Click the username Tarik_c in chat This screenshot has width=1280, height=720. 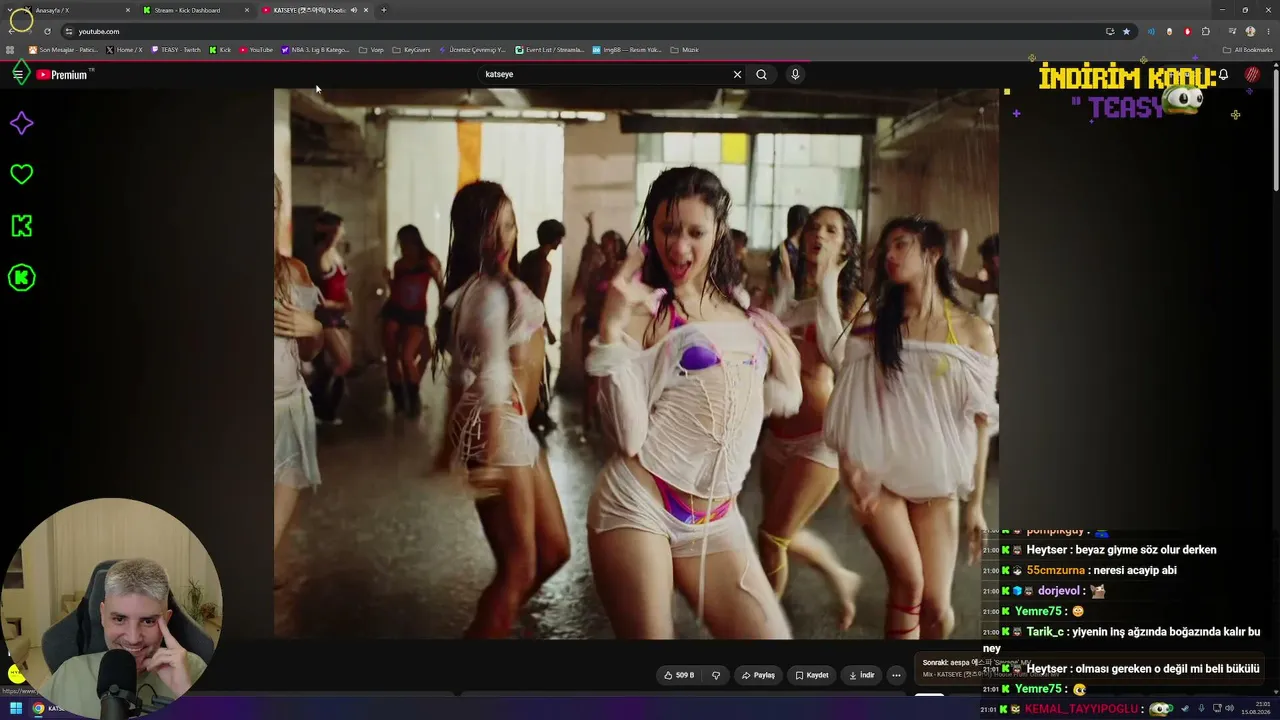click(x=1045, y=632)
